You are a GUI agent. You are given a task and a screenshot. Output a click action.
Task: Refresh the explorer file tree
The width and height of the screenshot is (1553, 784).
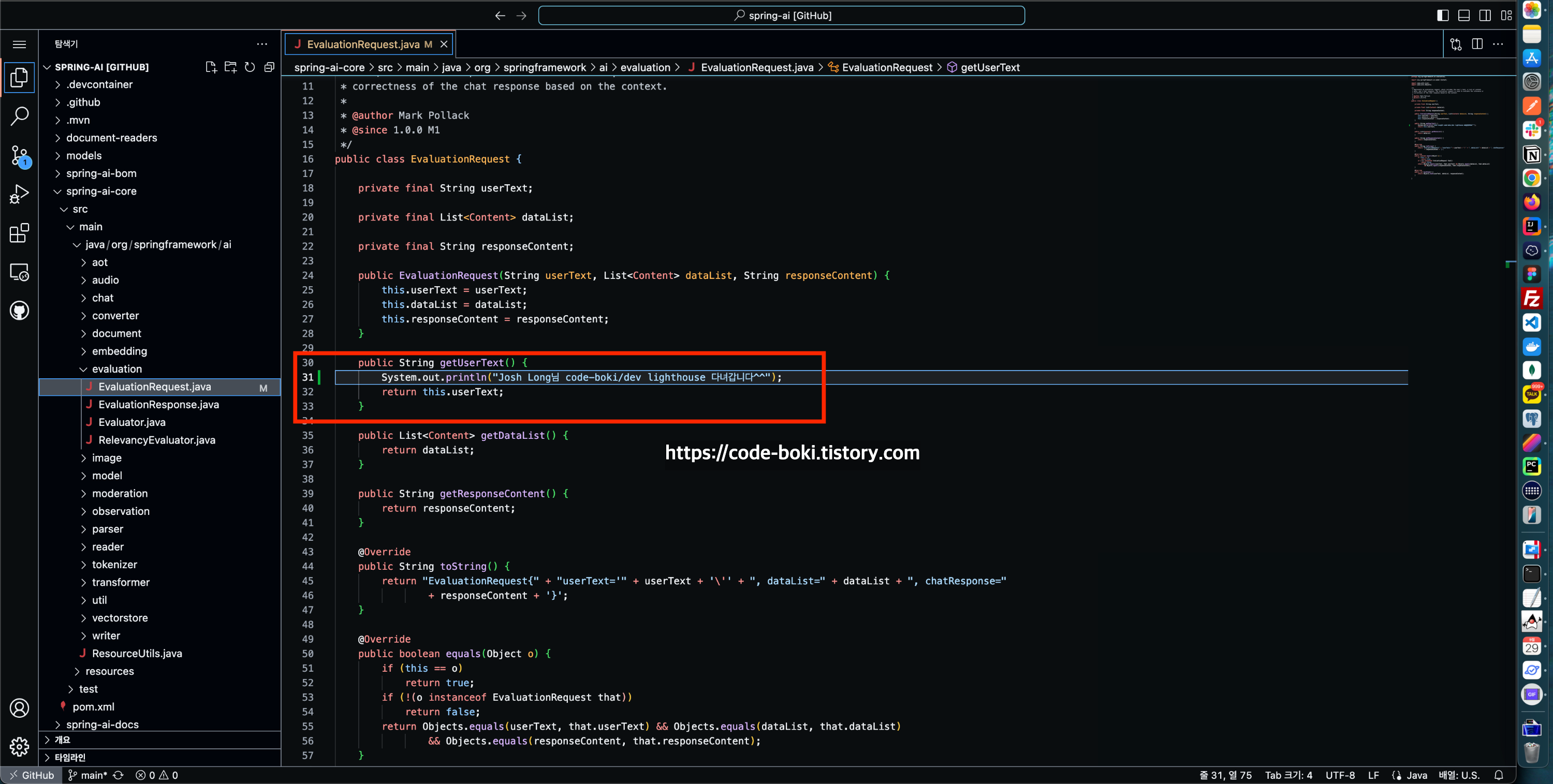coord(250,67)
